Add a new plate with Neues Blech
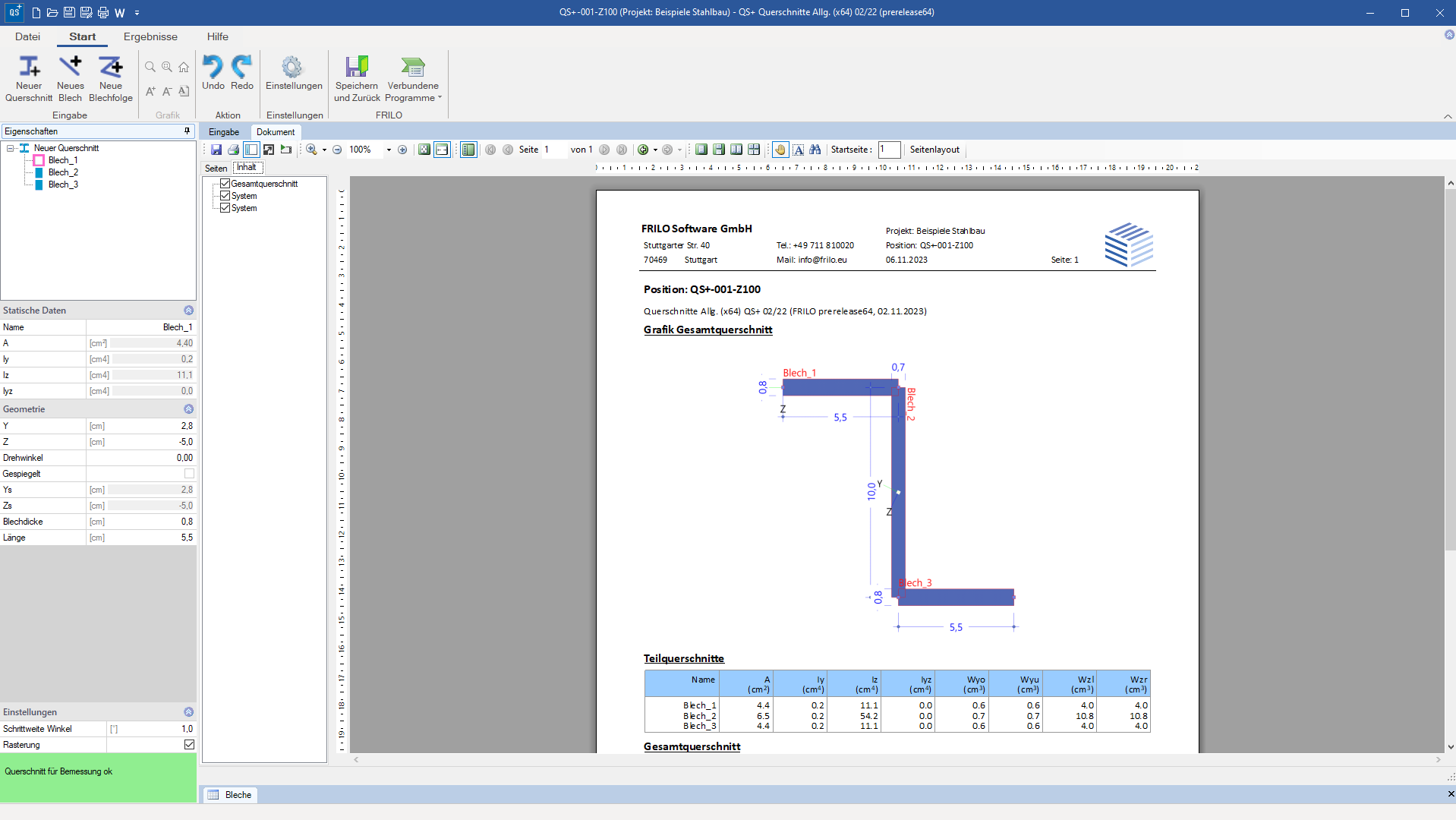Screen dimensions: 1456x820 point(71,79)
